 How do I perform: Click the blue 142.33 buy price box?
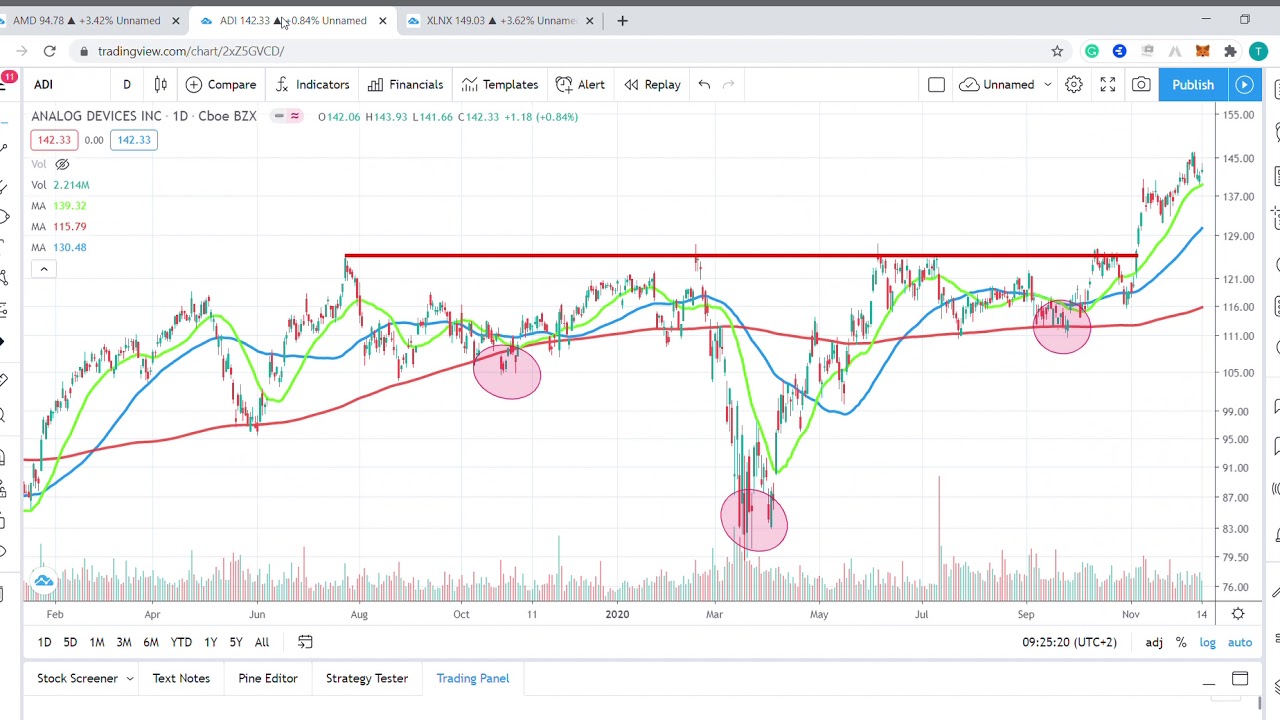[134, 140]
